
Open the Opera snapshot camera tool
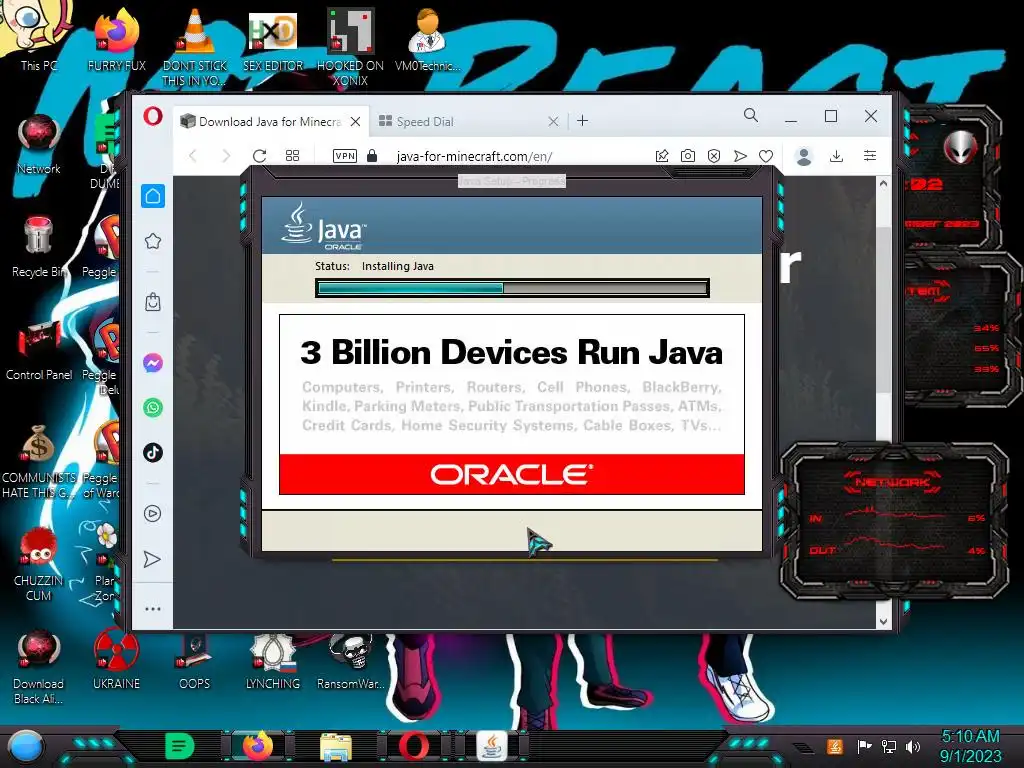(688, 155)
